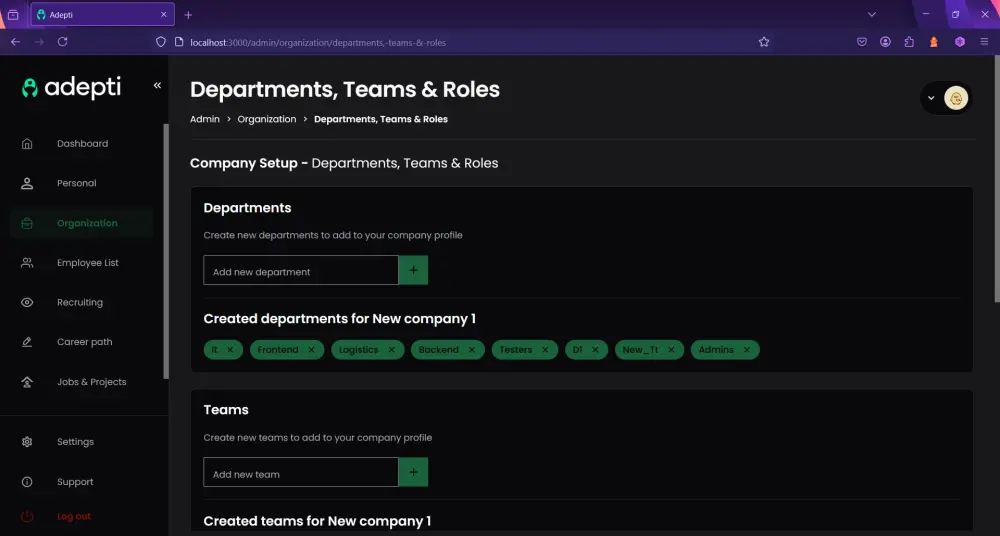The height and width of the screenshot is (536, 1000).
Task: Open the Pocket save icon
Action: (x=862, y=42)
